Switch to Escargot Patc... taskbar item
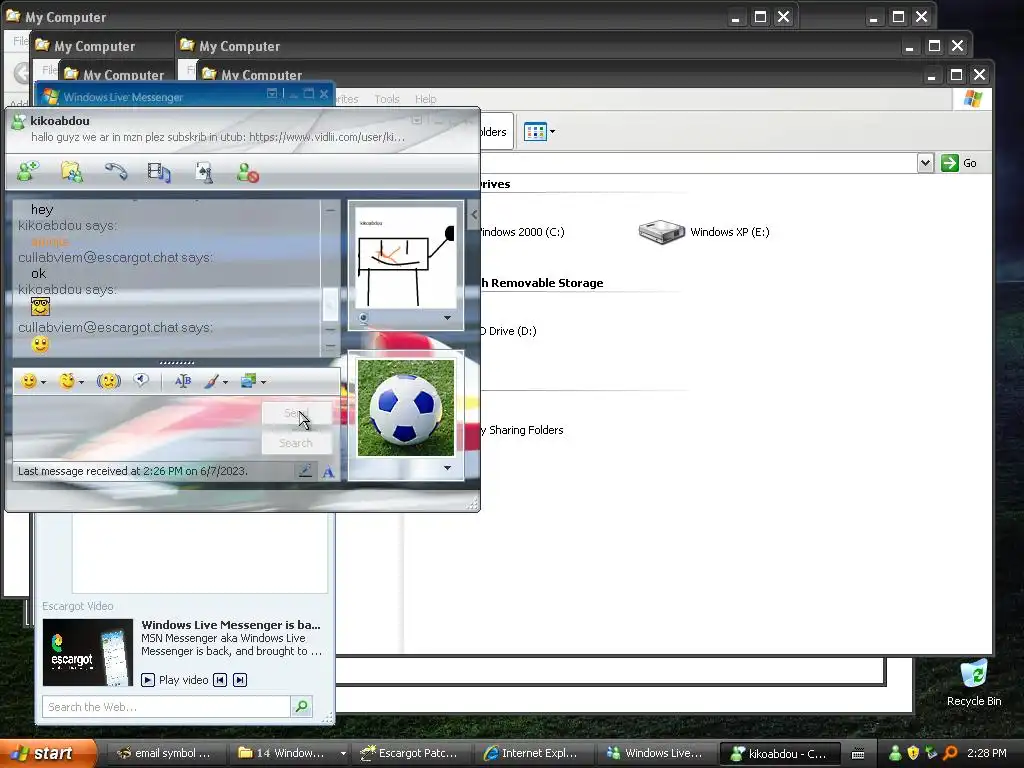 409,753
